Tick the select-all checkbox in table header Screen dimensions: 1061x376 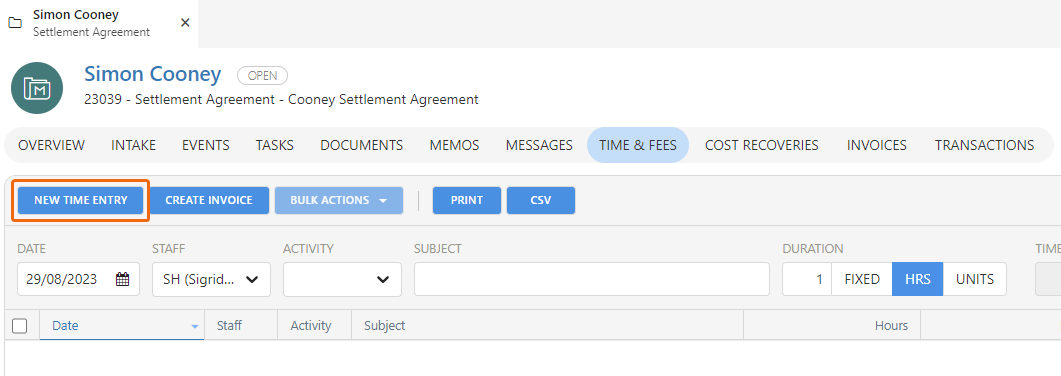click(20, 326)
